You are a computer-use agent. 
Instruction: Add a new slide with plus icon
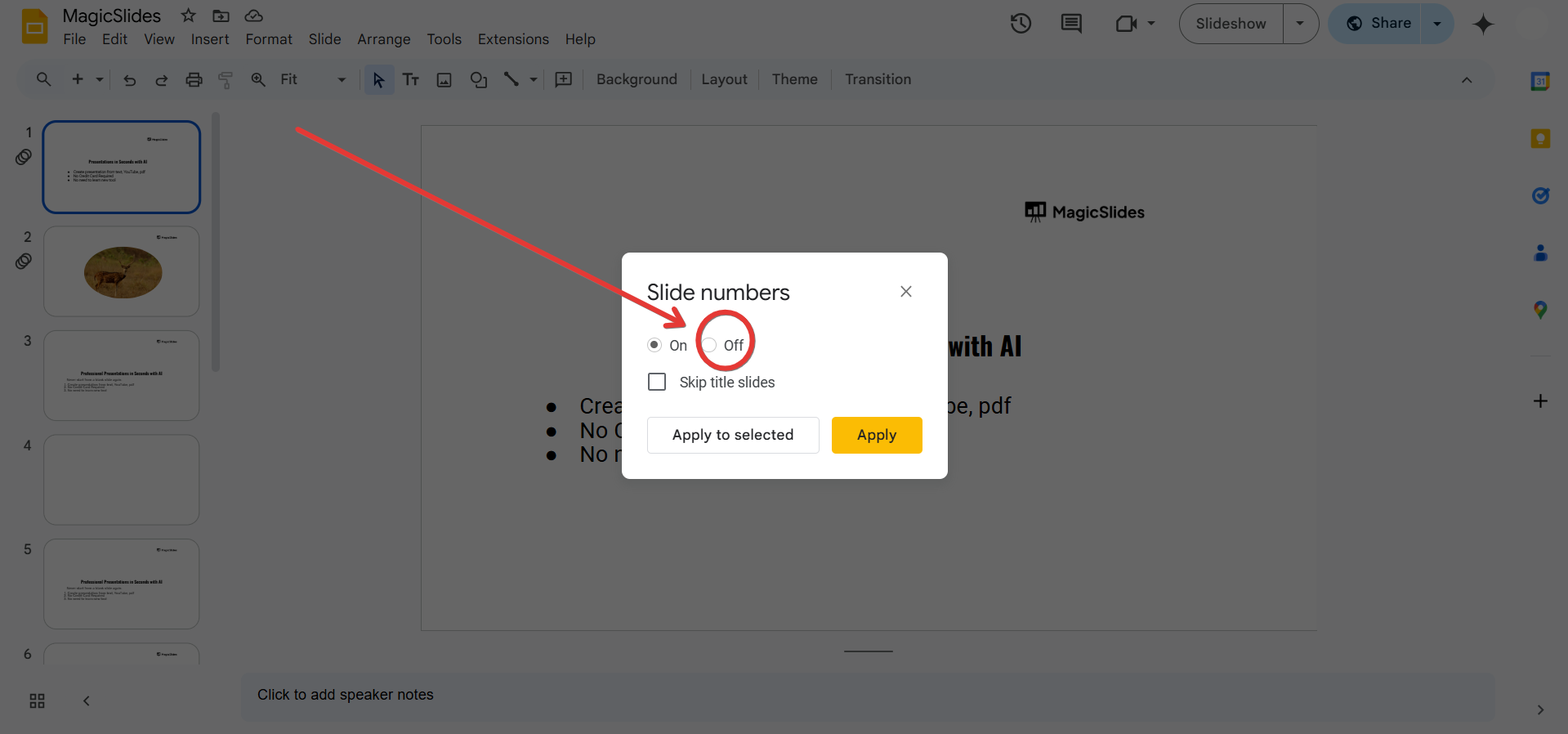(78, 79)
